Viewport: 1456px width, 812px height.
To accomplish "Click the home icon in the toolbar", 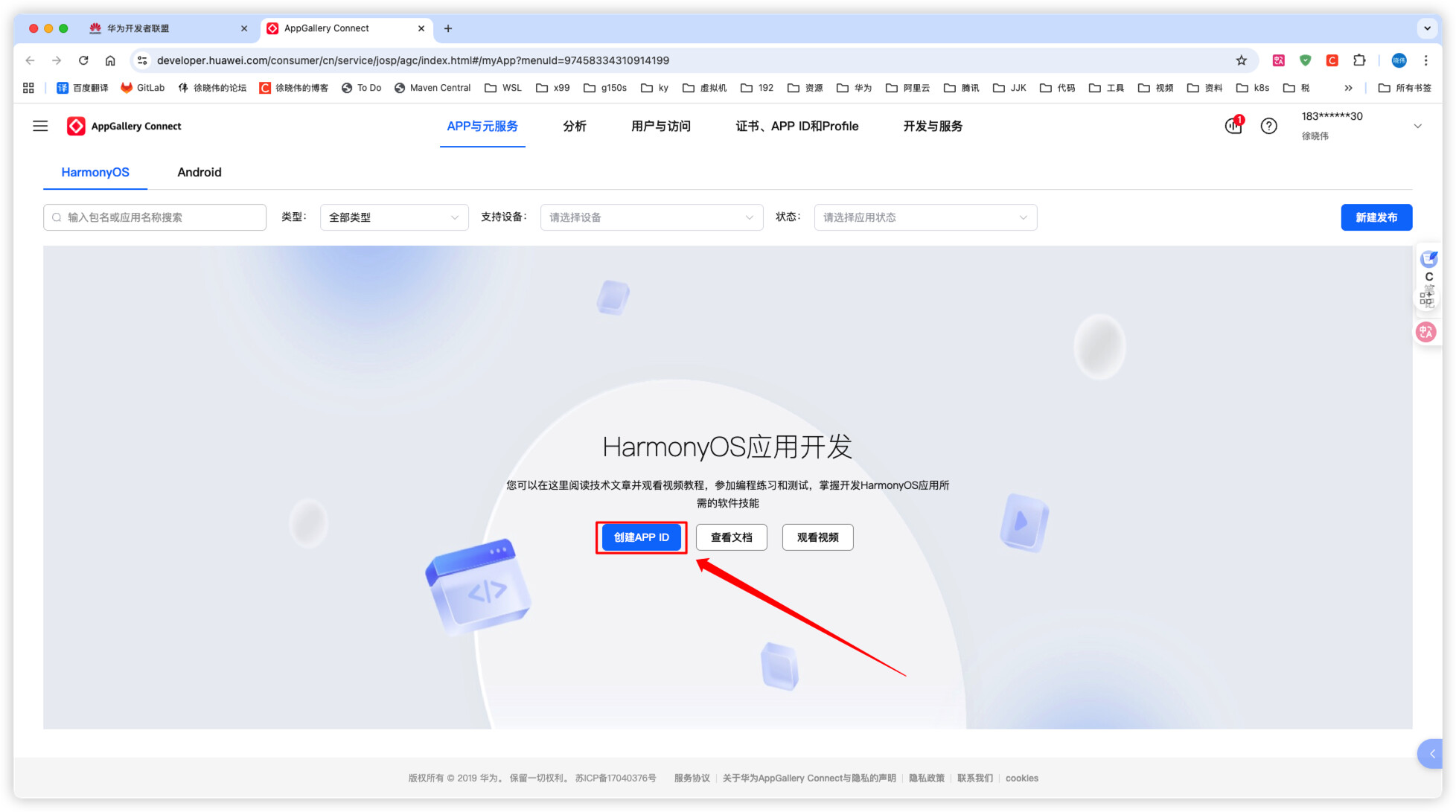I will pos(110,60).
